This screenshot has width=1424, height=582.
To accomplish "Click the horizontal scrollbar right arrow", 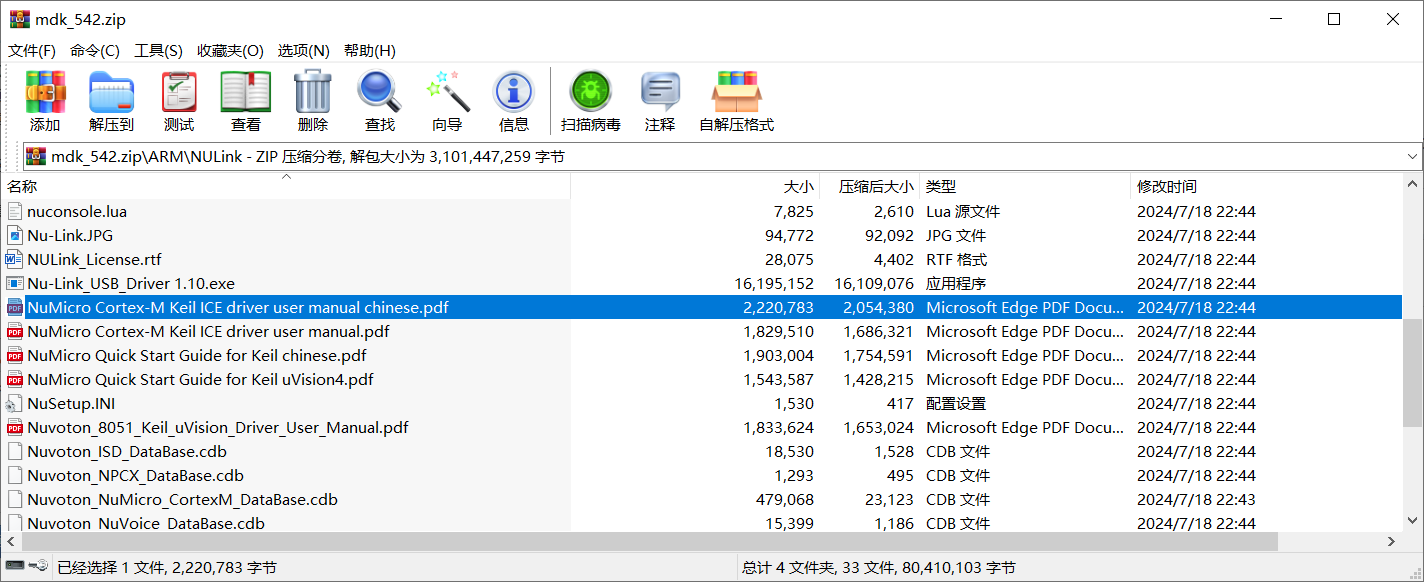I will tap(1393, 541).
